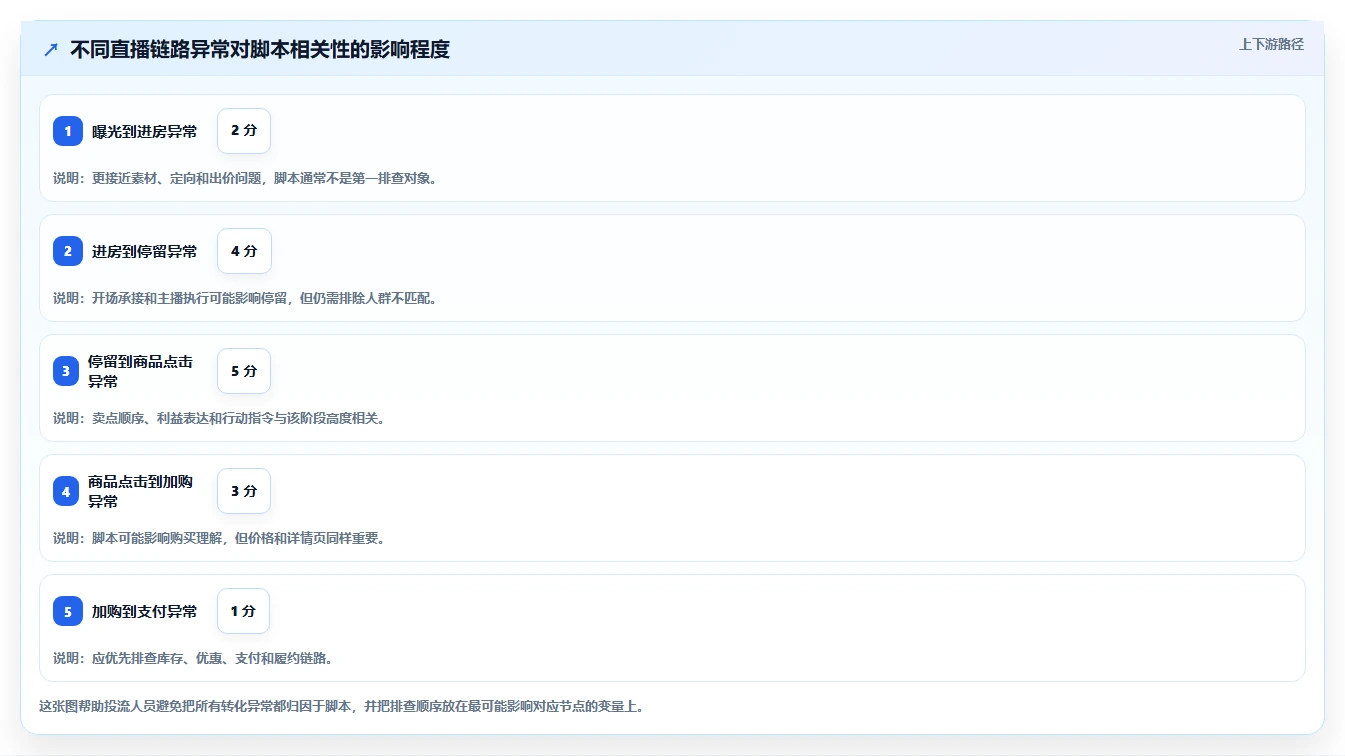
Task: Click the 曝光到进房异常 label
Action: pyautogui.click(x=145, y=131)
